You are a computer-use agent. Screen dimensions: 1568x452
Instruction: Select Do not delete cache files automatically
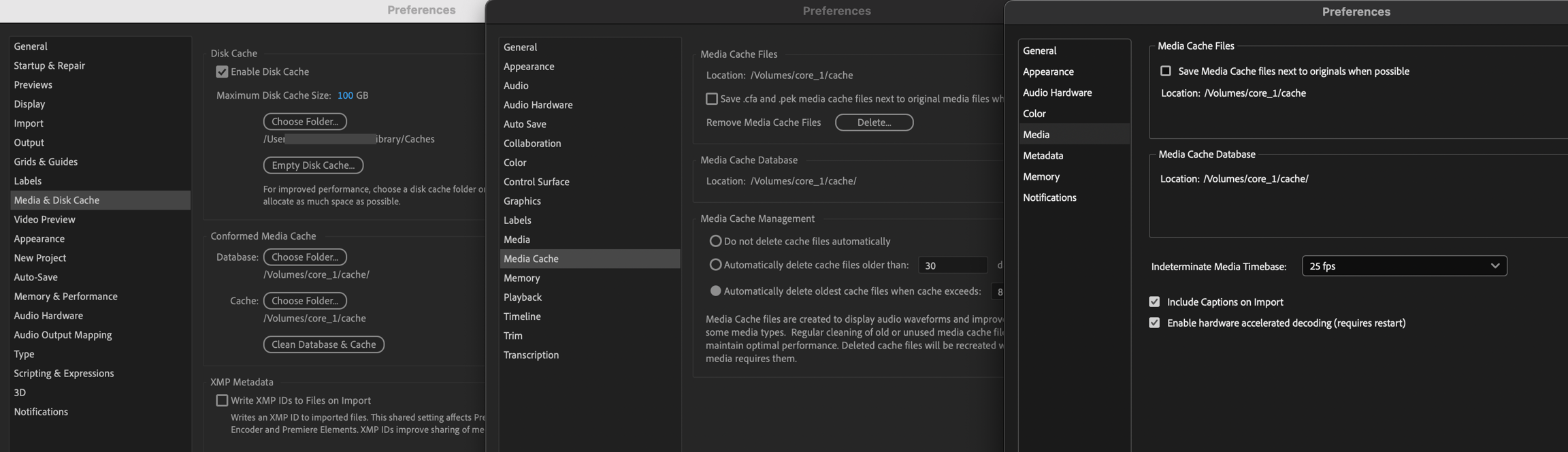point(715,241)
